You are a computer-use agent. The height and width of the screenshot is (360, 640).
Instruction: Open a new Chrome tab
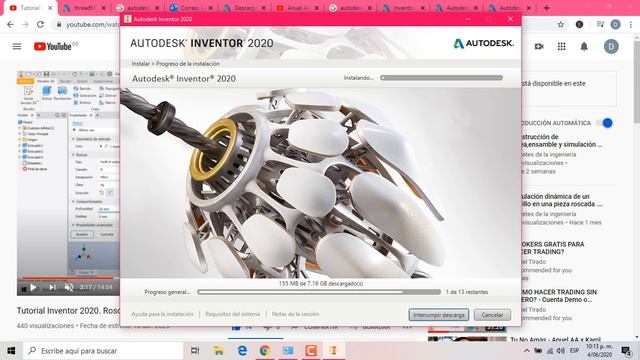coord(547,8)
